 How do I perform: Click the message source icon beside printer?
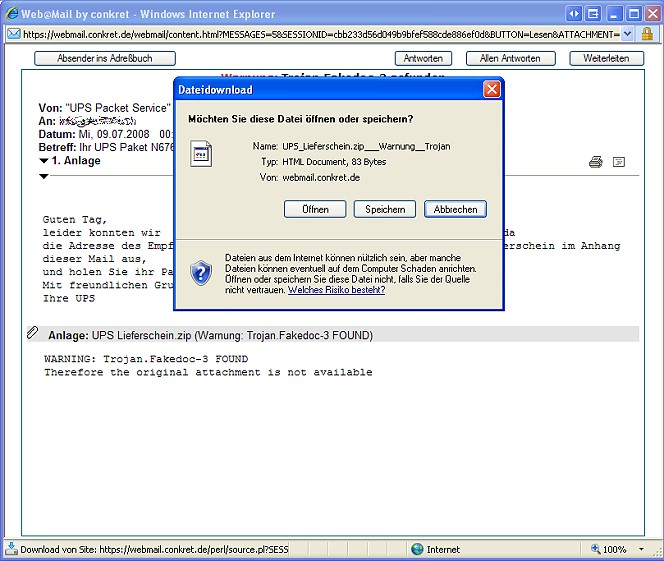[619, 162]
